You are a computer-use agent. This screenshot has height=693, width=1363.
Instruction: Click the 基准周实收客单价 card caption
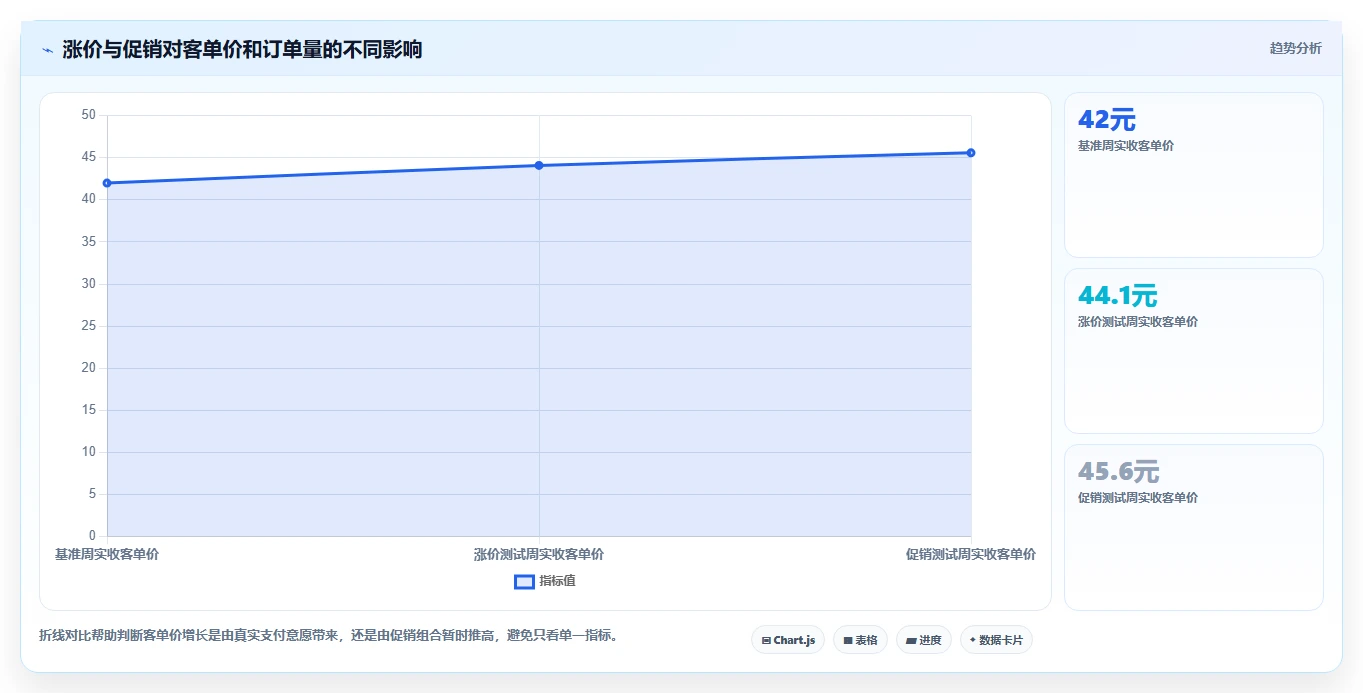[x=1126, y=146]
